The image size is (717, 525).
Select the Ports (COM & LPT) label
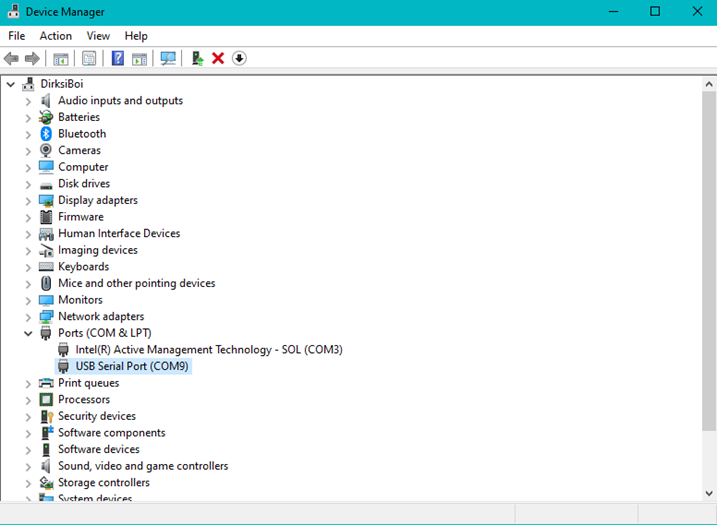105,333
